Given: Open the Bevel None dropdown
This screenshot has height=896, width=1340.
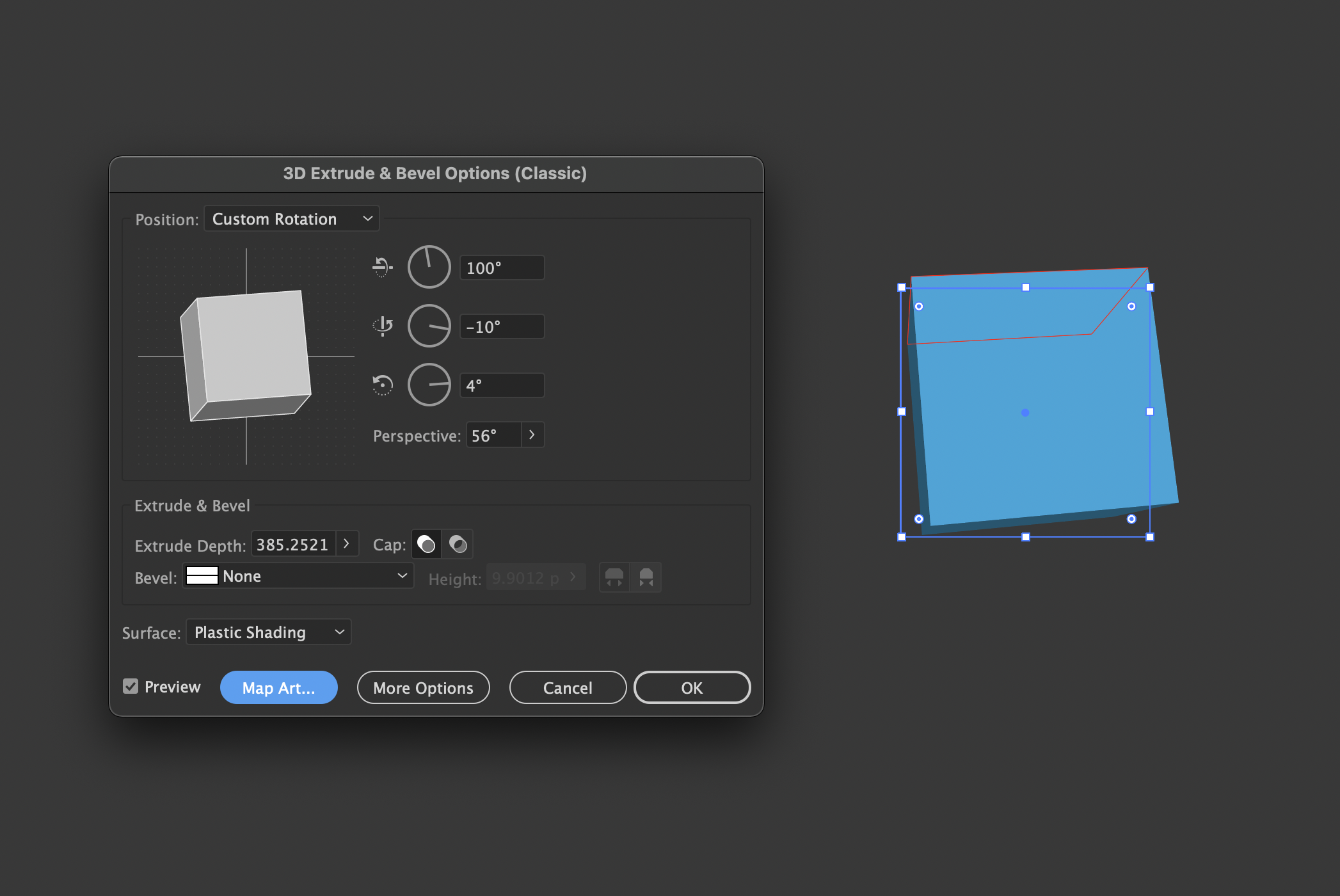Looking at the screenshot, I should (x=298, y=576).
